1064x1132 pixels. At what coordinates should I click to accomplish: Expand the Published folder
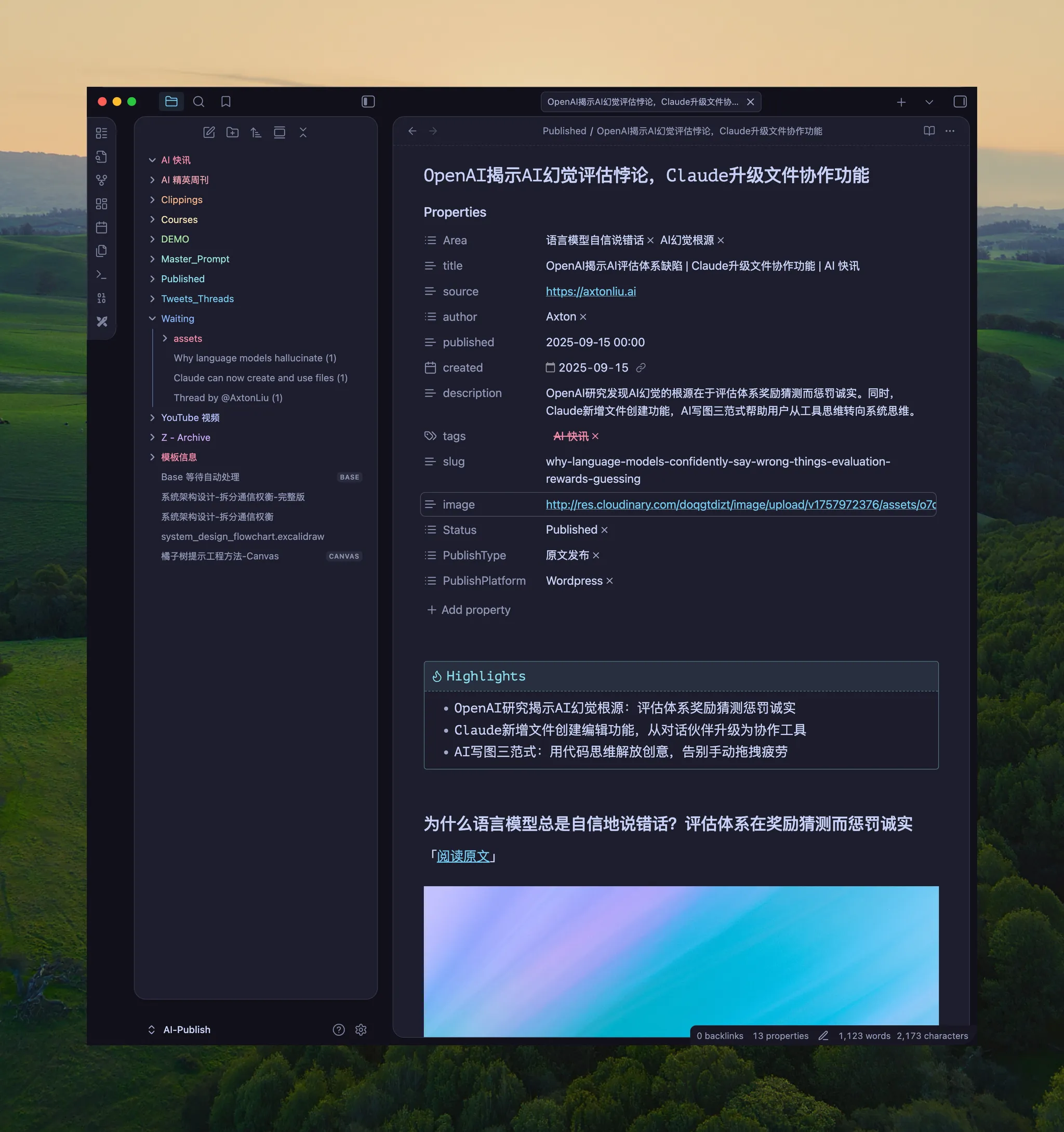click(153, 279)
